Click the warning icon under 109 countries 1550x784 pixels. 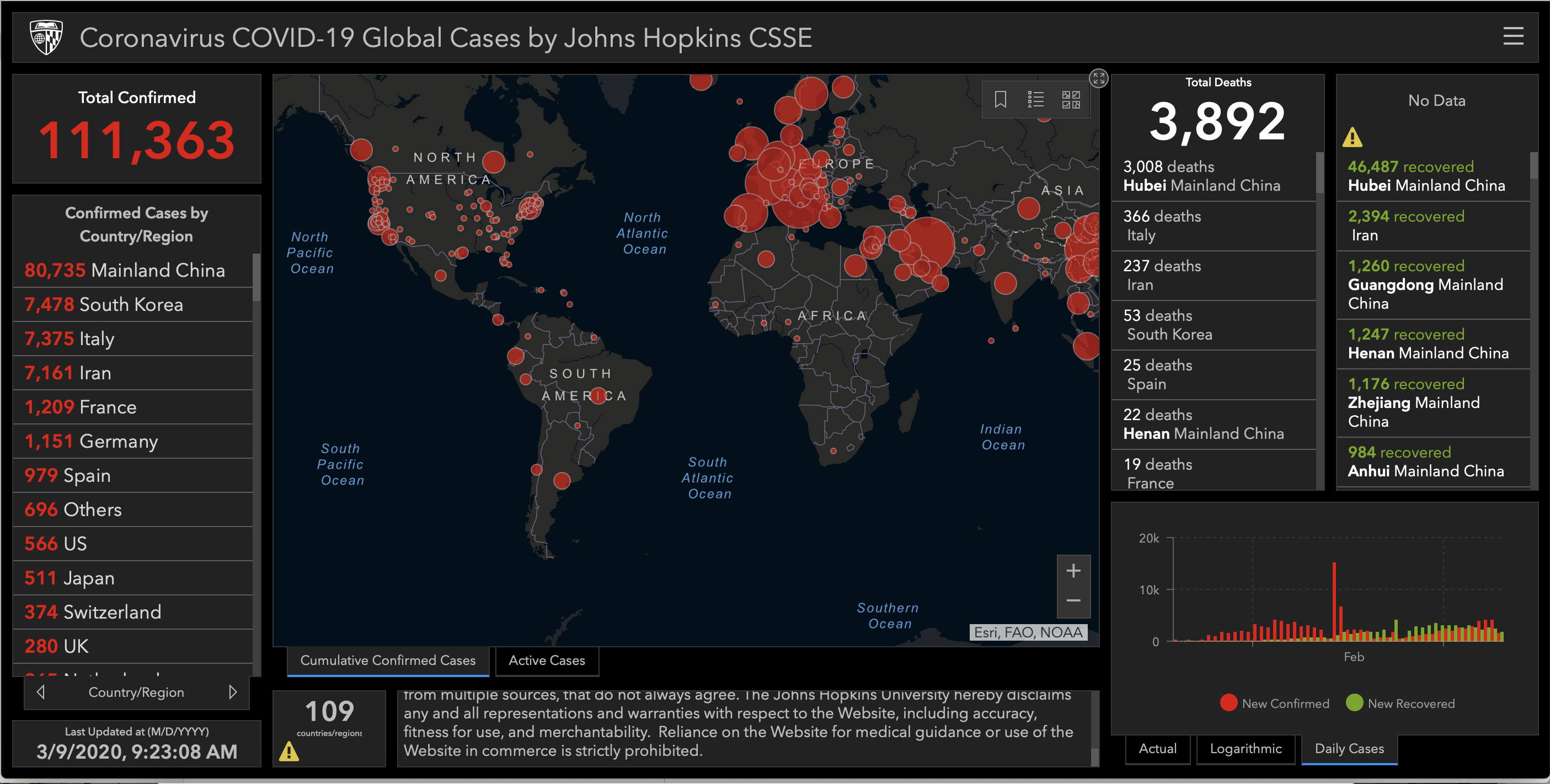tap(289, 751)
